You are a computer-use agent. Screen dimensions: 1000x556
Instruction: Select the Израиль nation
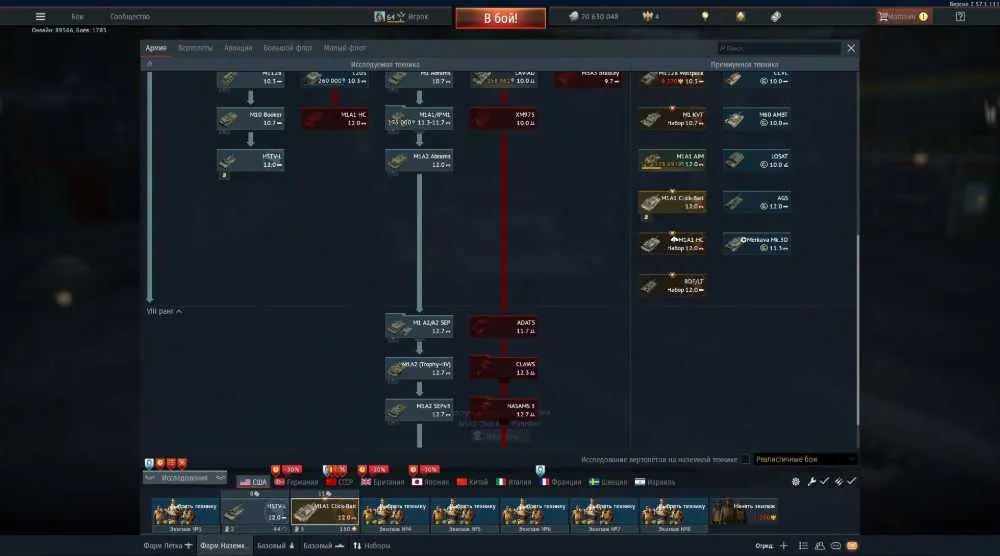[655, 482]
